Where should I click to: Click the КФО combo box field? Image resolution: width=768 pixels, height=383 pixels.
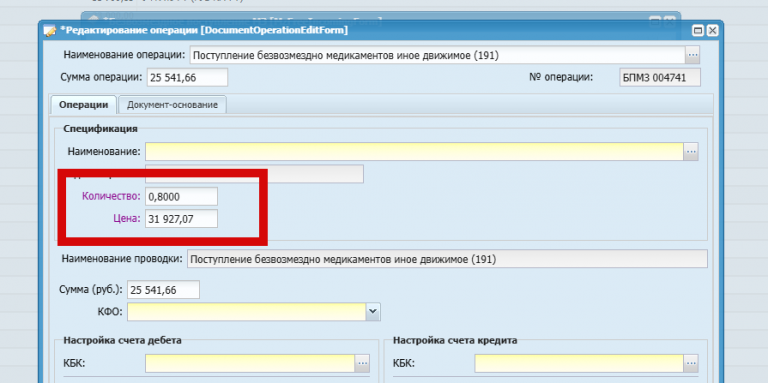click(247, 311)
